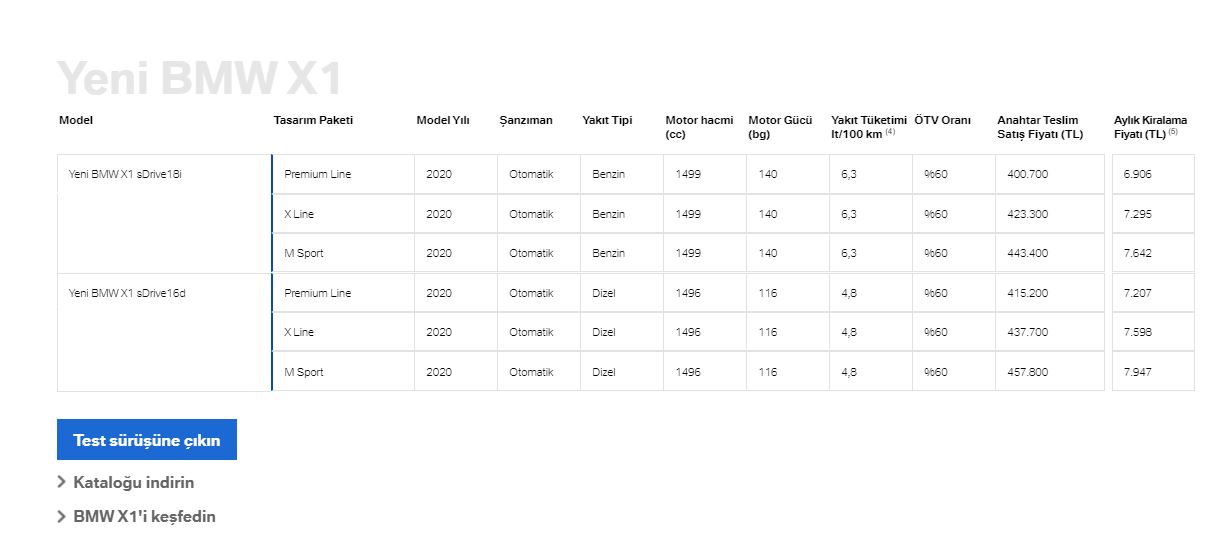Select the first Dizel fuel type cell
The width and height of the screenshot is (1226, 533).
point(621,293)
